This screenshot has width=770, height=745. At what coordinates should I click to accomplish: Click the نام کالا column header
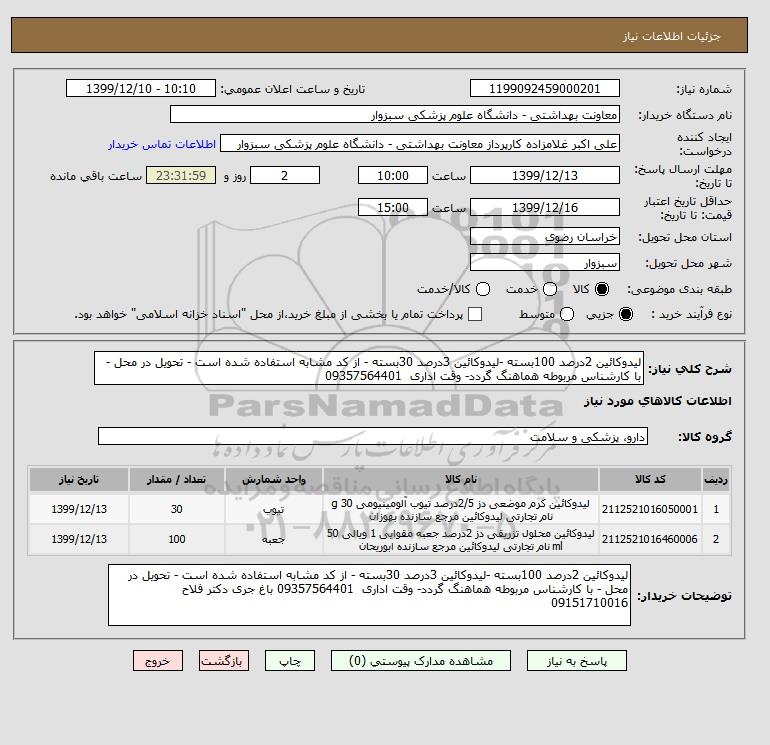click(461, 479)
